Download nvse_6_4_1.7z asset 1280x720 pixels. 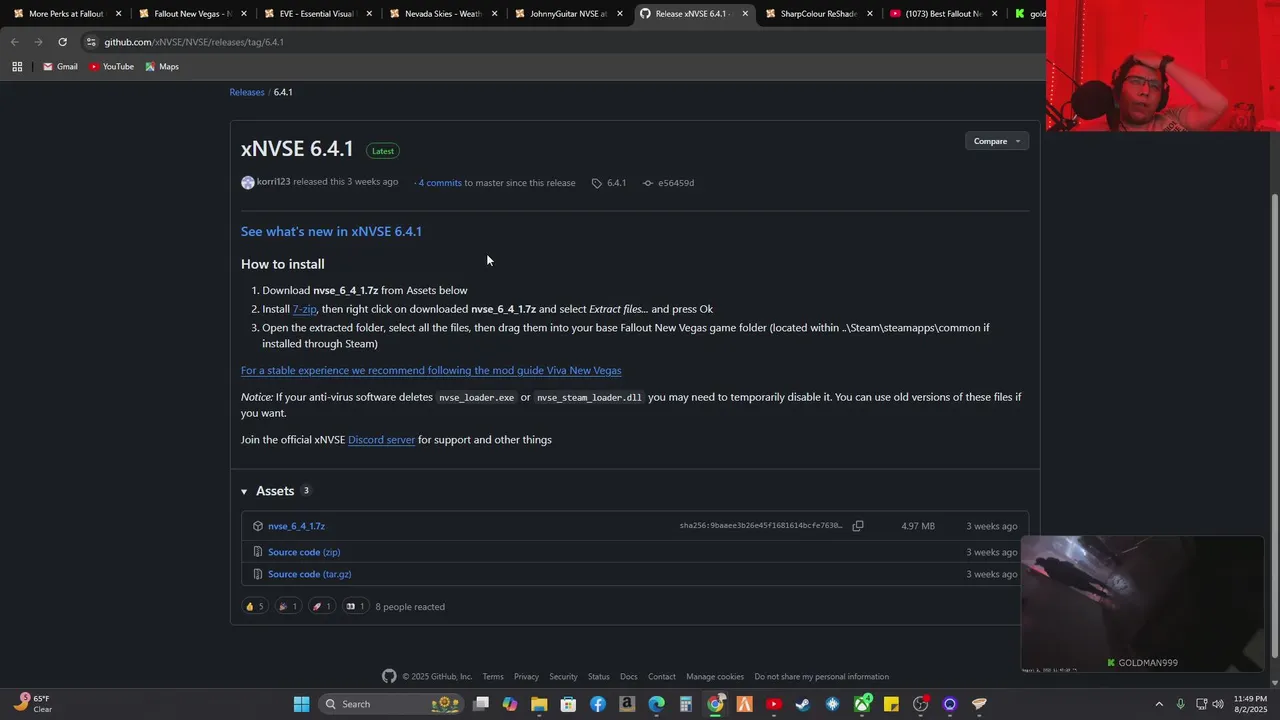(296, 526)
